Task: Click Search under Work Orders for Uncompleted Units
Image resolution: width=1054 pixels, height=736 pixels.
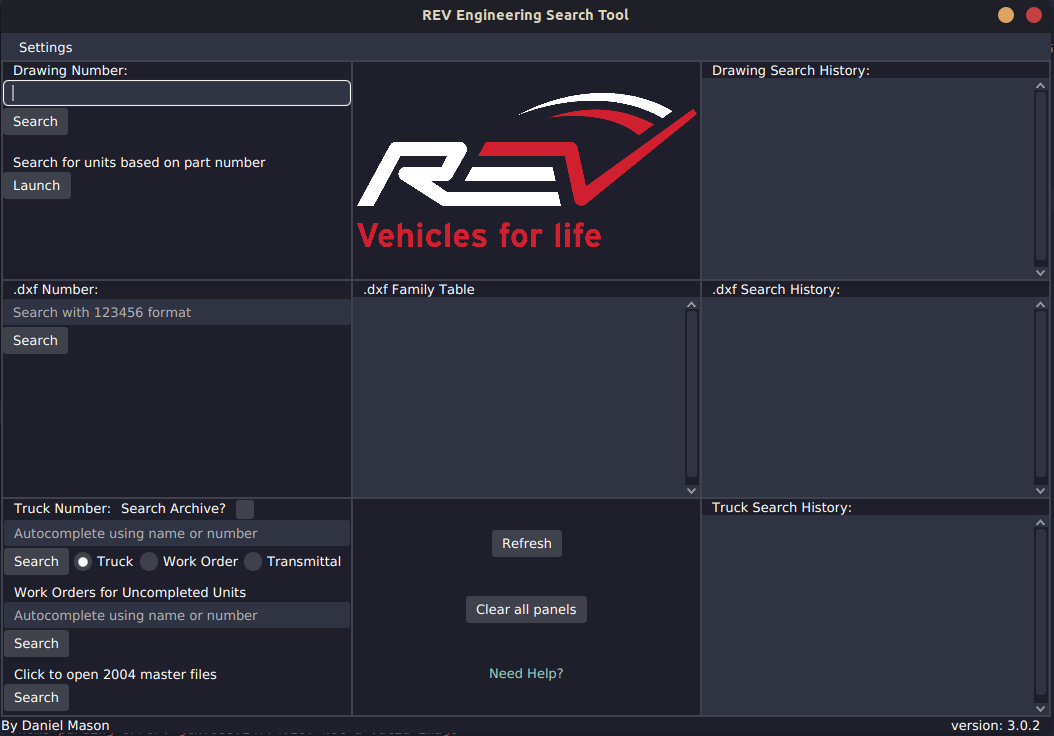Action: click(36, 643)
